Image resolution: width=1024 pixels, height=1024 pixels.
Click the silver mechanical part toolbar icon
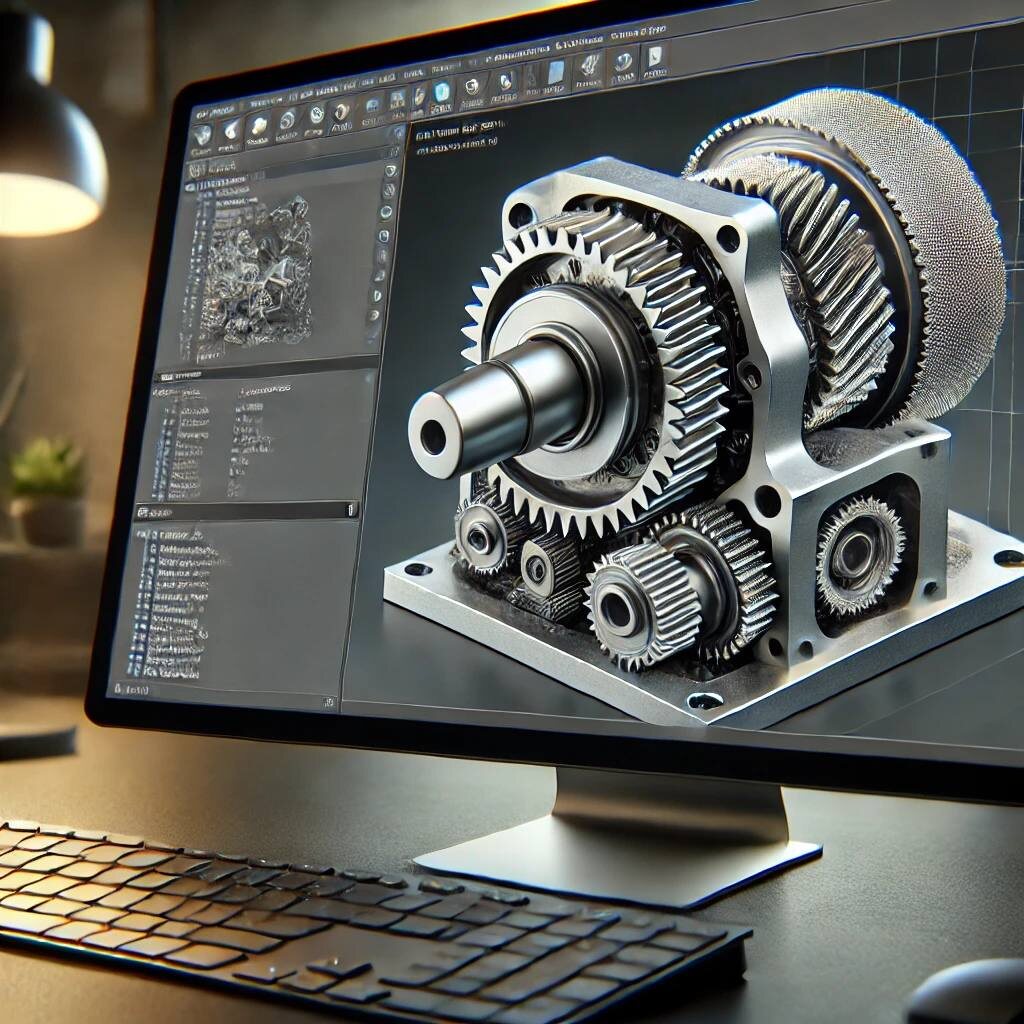click(x=590, y=67)
